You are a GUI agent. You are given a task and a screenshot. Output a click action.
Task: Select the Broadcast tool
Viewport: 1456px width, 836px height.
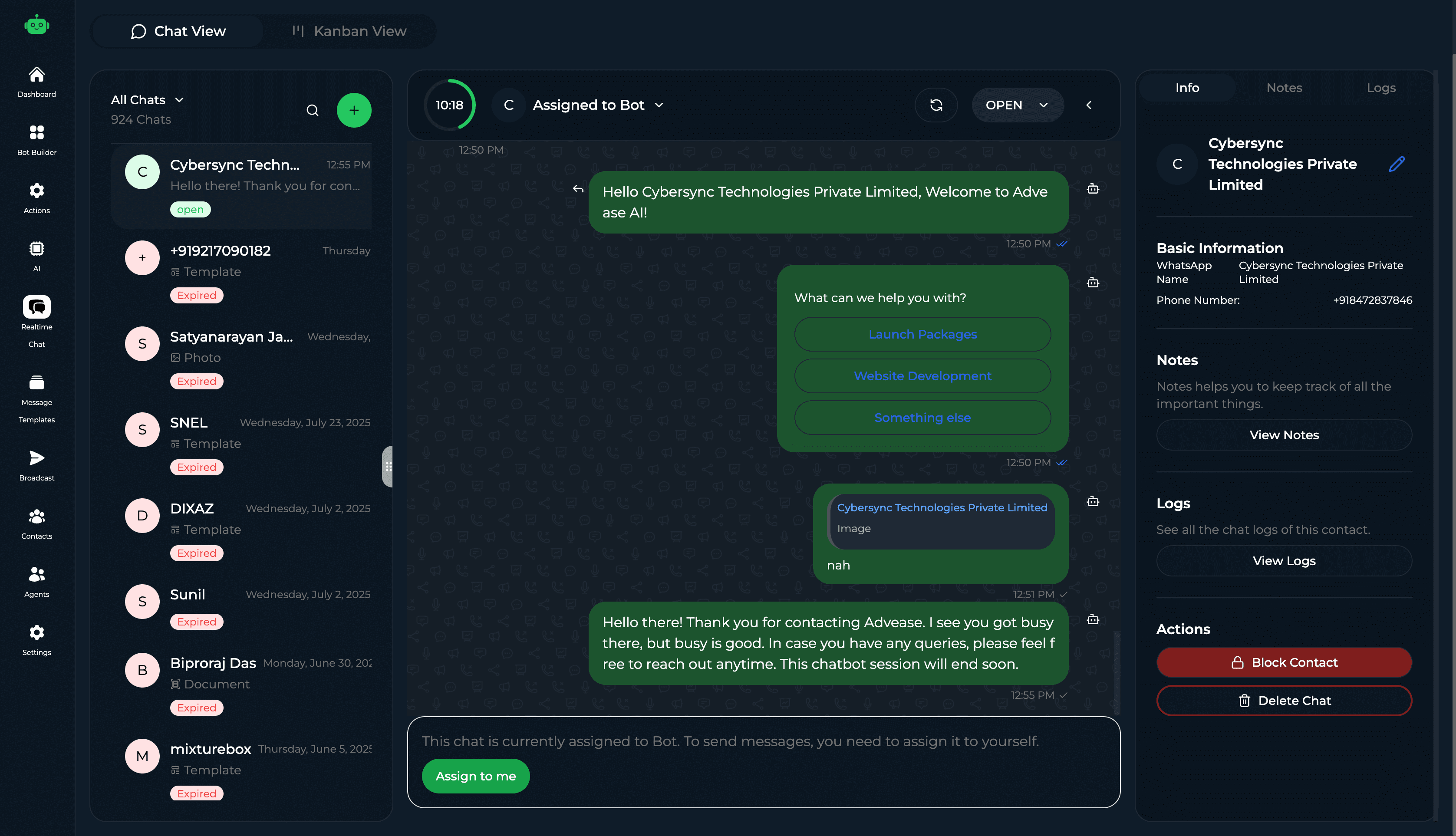point(36,464)
